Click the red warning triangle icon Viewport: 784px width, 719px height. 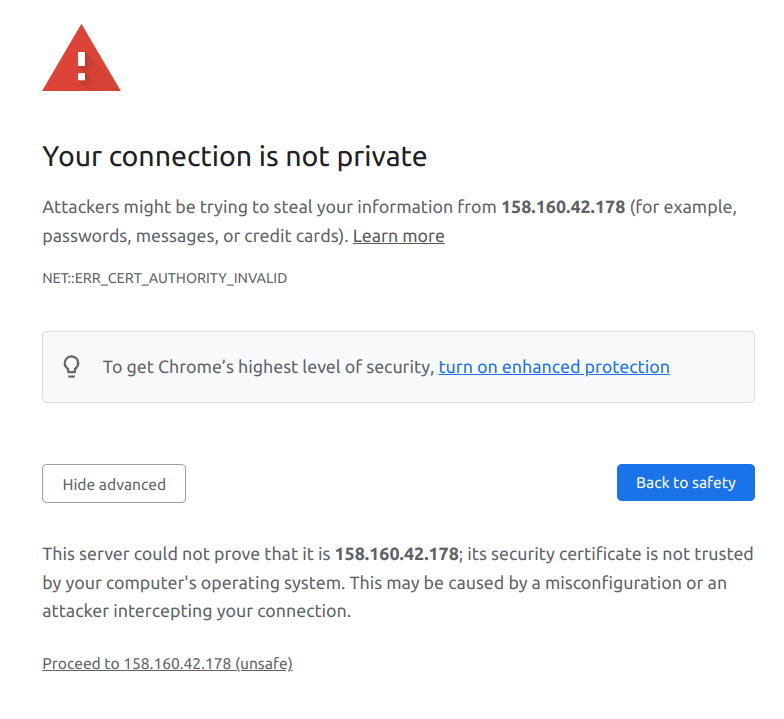tap(81, 60)
